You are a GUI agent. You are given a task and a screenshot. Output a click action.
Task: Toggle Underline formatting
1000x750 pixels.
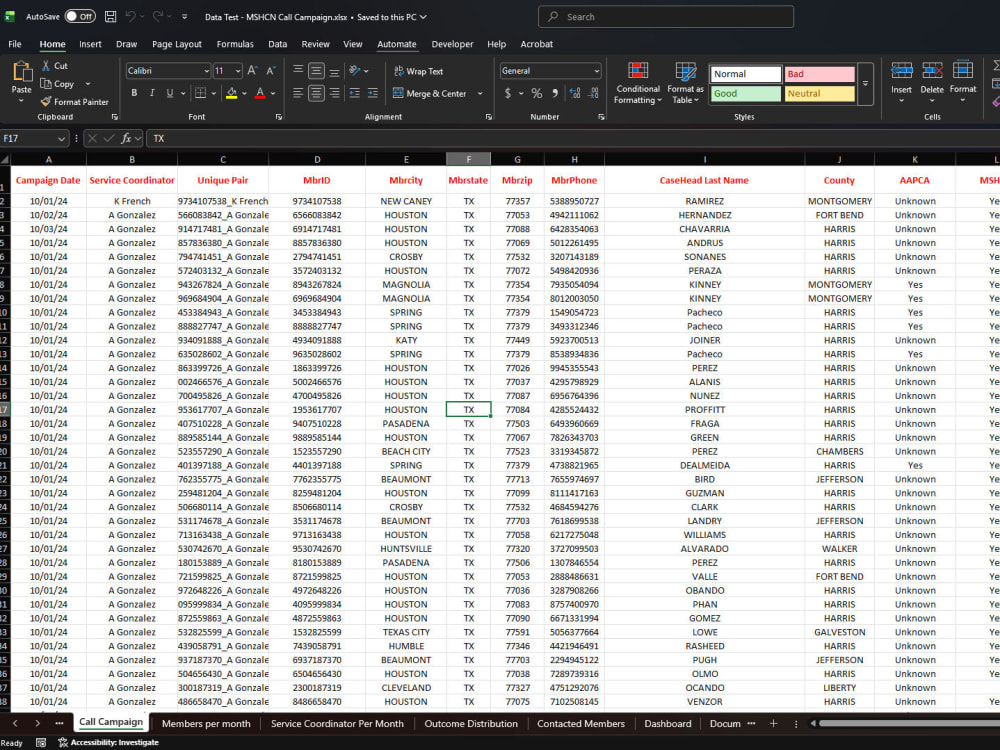[x=170, y=93]
